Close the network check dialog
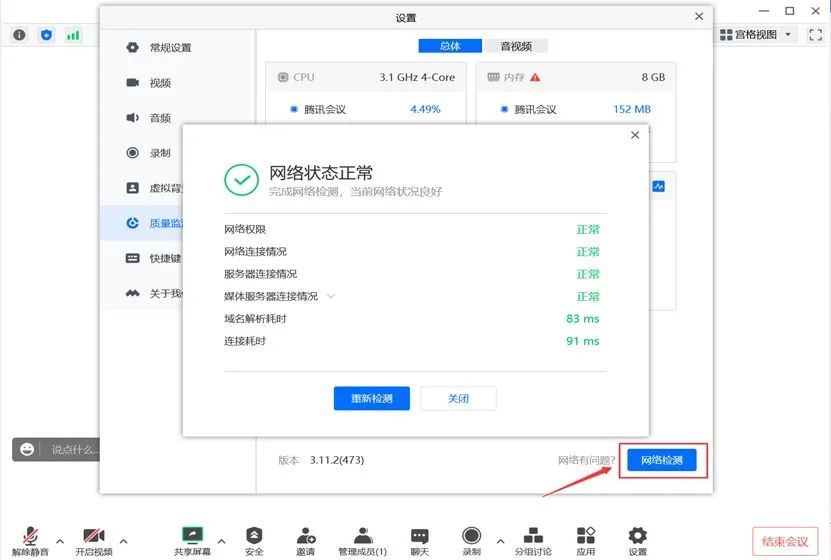The image size is (831, 560). pyautogui.click(x=635, y=135)
